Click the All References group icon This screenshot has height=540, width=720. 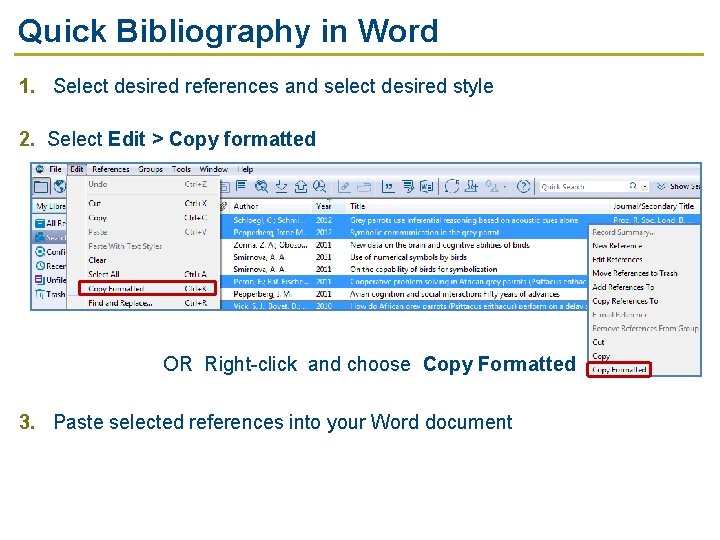[x=40, y=223]
